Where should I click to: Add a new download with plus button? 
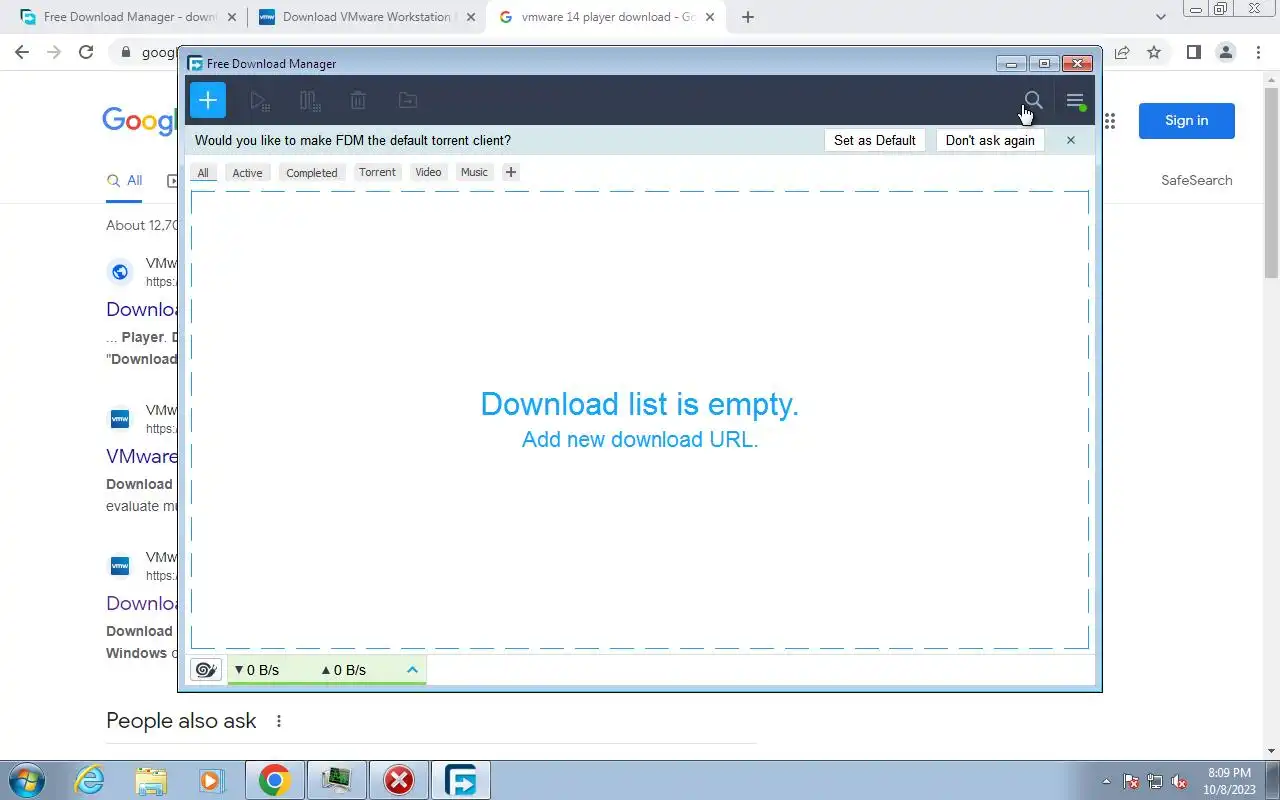208,100
